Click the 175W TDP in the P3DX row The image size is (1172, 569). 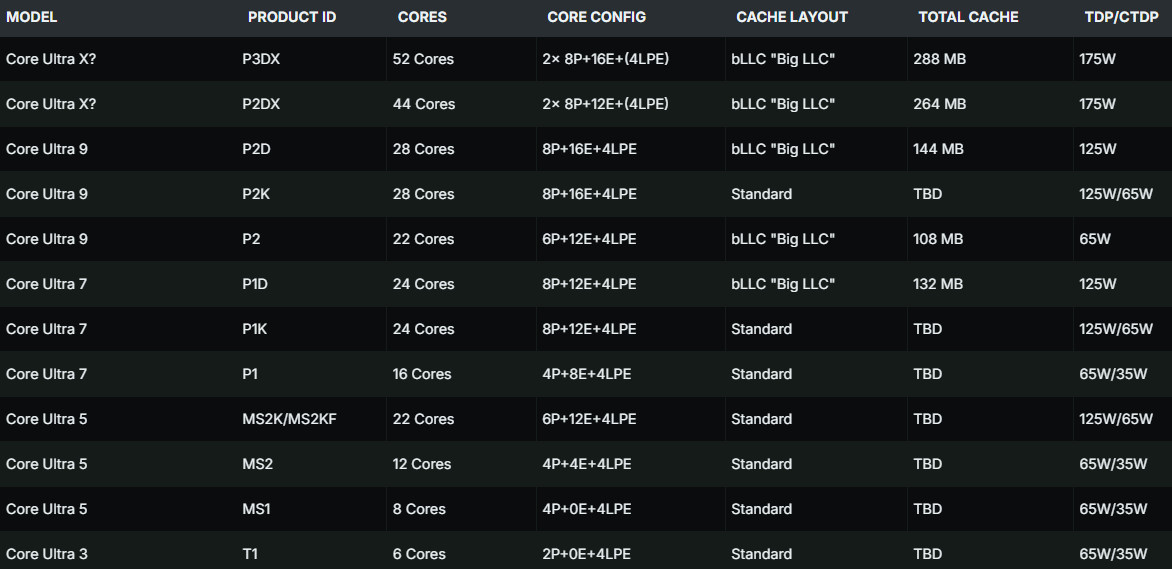pos(1097,59)
